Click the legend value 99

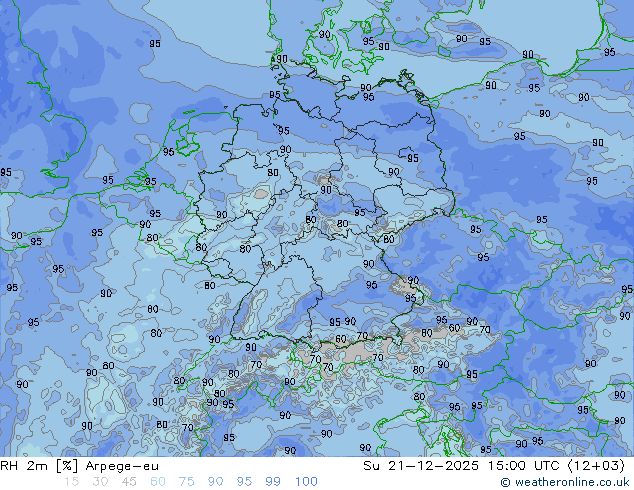point(273,482)
